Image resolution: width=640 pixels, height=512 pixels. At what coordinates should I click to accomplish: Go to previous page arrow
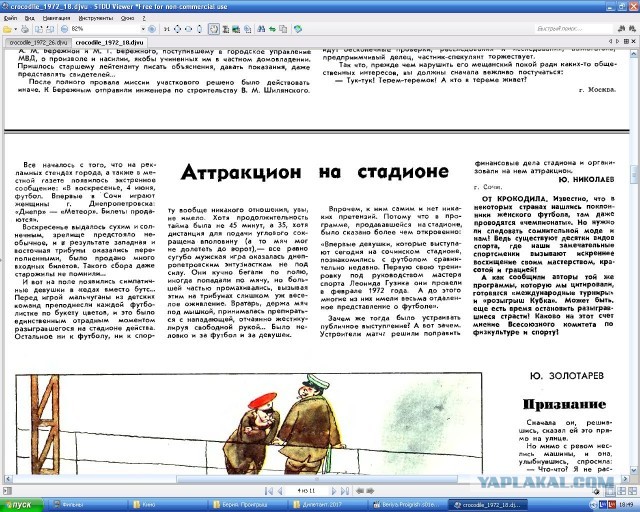click(x=280, y=491)
